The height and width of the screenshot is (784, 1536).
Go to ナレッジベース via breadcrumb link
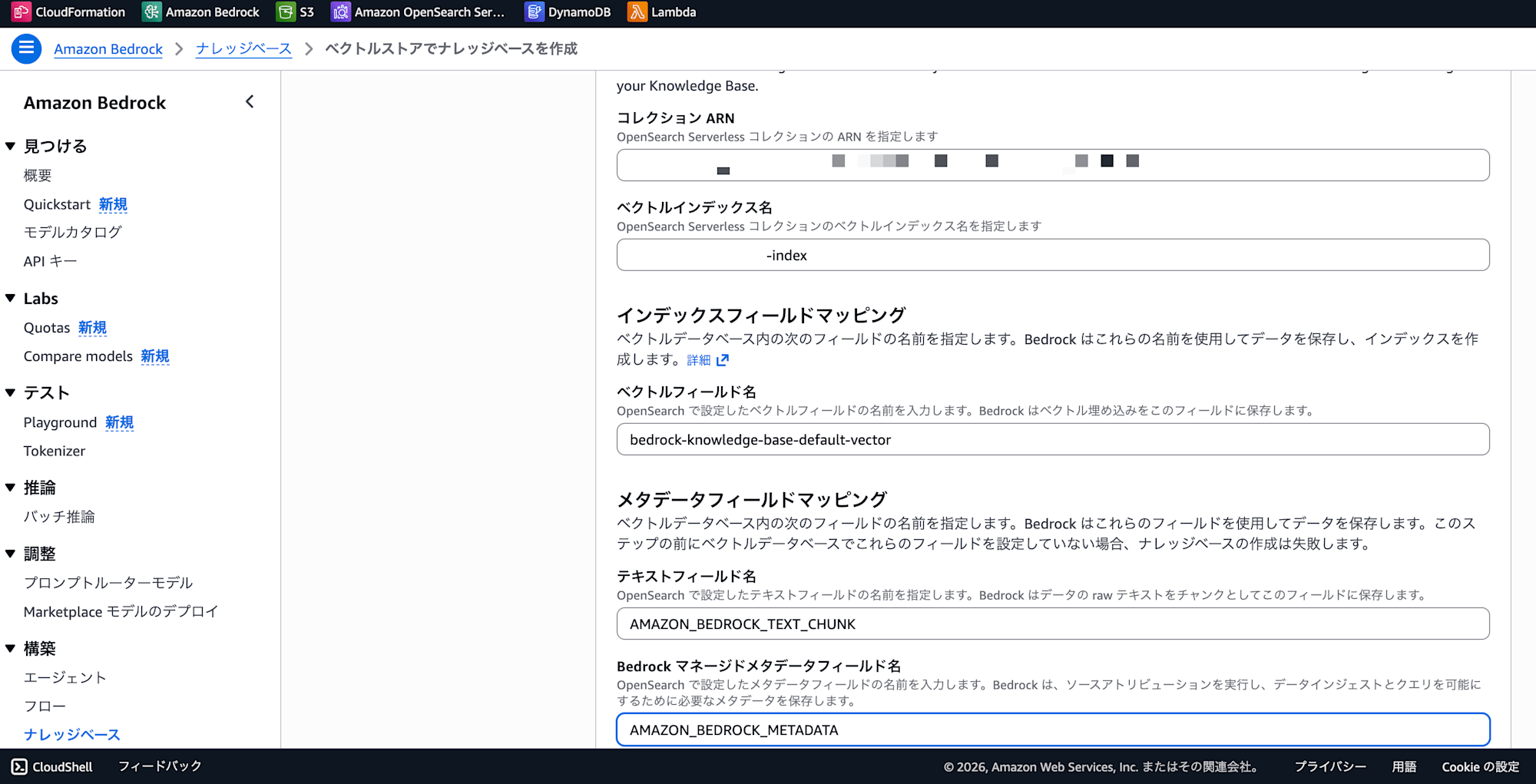(243, 48)
